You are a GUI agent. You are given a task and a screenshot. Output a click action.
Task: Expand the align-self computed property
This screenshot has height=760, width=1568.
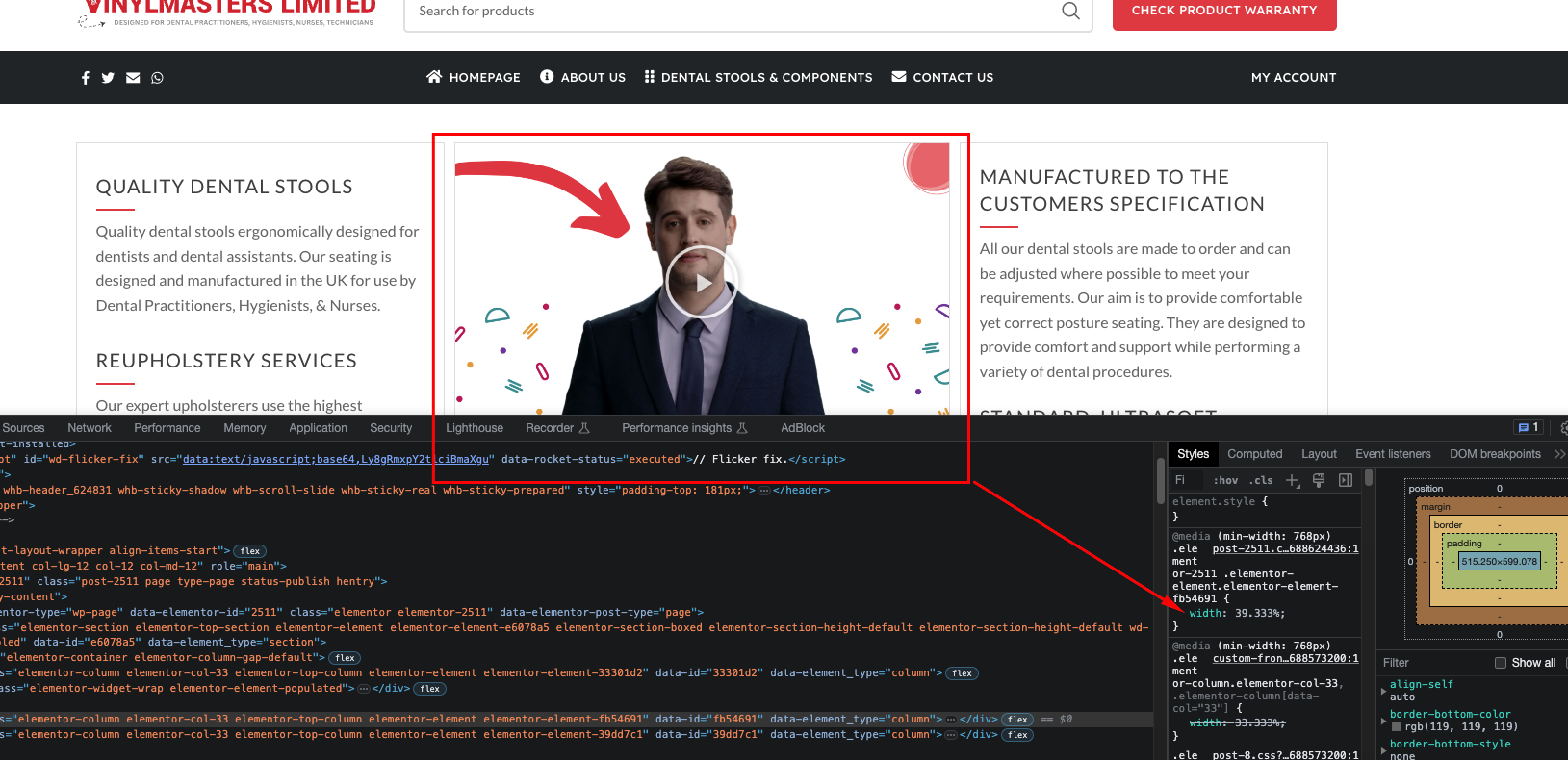tap(1383, 691)
